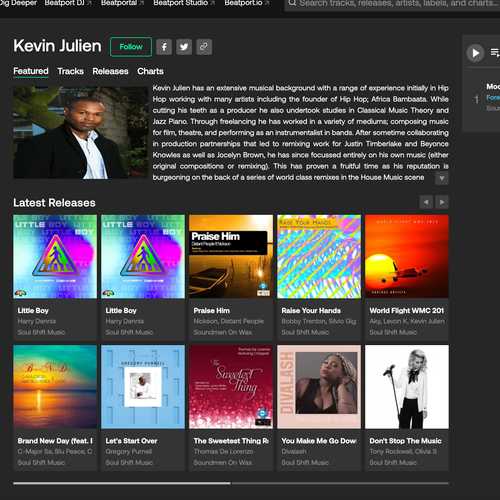Open Praise Him cover artwork
Viewport: 500px width, 500px height.
point(231,257)
